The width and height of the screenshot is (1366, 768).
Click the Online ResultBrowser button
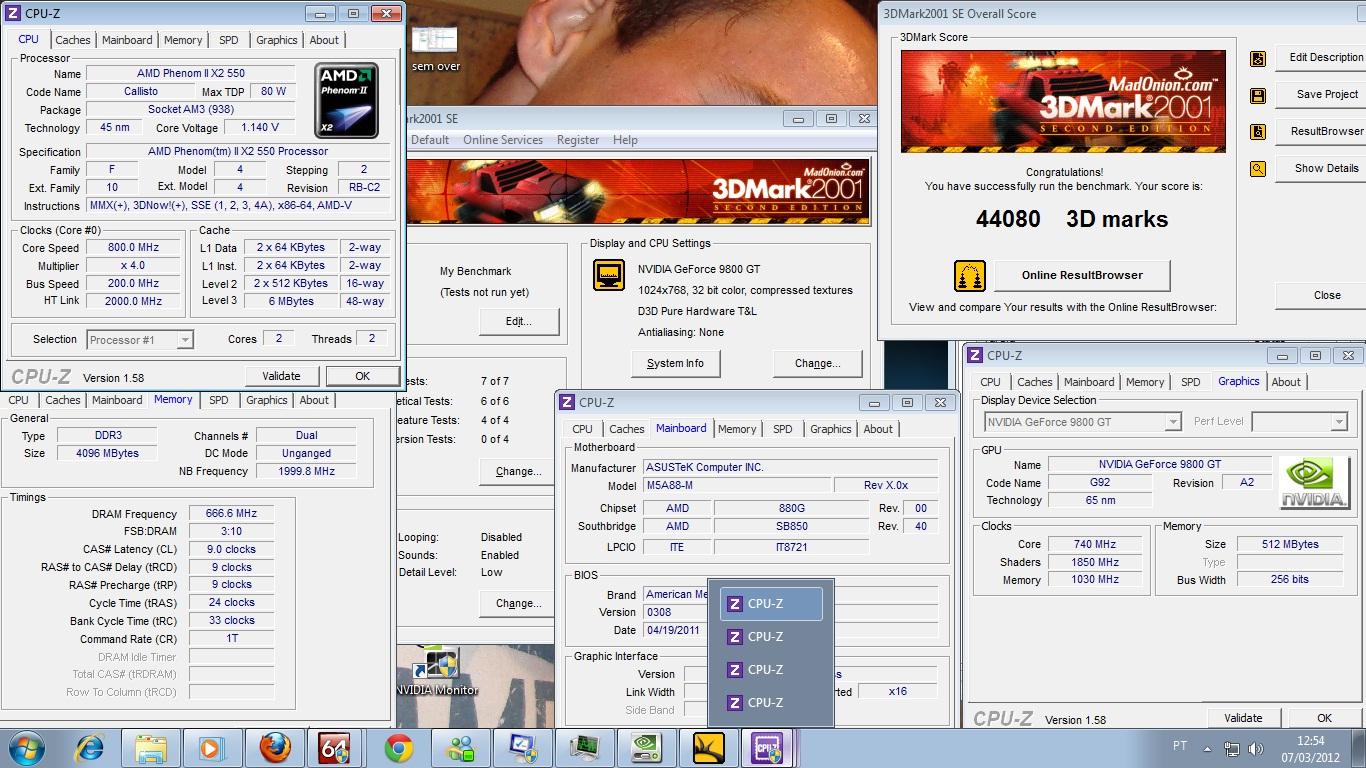click(x=1082, y=275)
